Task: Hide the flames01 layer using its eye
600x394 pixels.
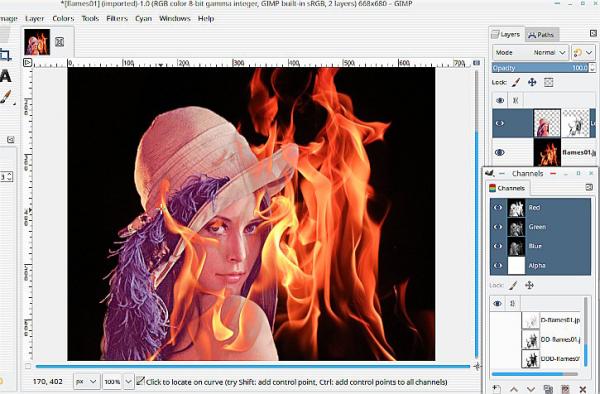Action: 499,152
